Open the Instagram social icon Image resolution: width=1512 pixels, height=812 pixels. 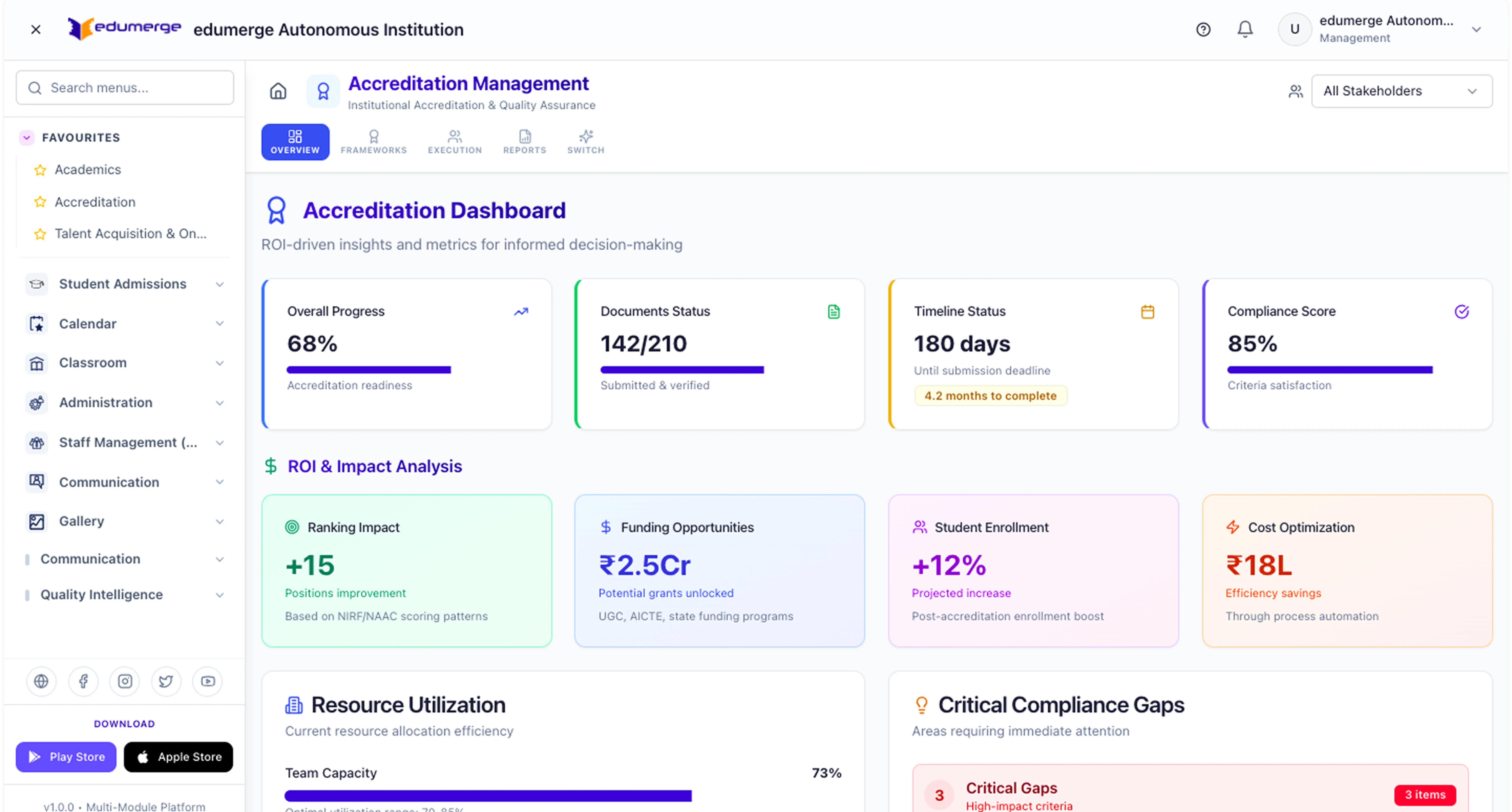point(125,681)
